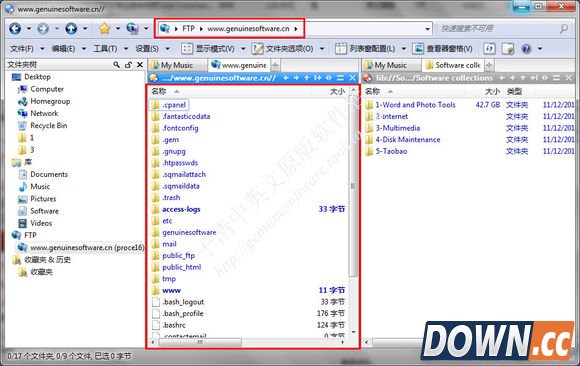Go back with the blue Back arrow
This screenshot has height=366, width=580.
click(15, 28)
